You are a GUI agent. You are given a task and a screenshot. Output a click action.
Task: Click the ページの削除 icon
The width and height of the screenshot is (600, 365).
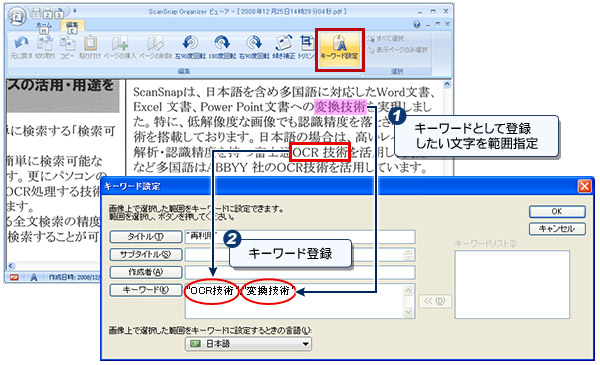pyautogui.click(x=155, y=47)
